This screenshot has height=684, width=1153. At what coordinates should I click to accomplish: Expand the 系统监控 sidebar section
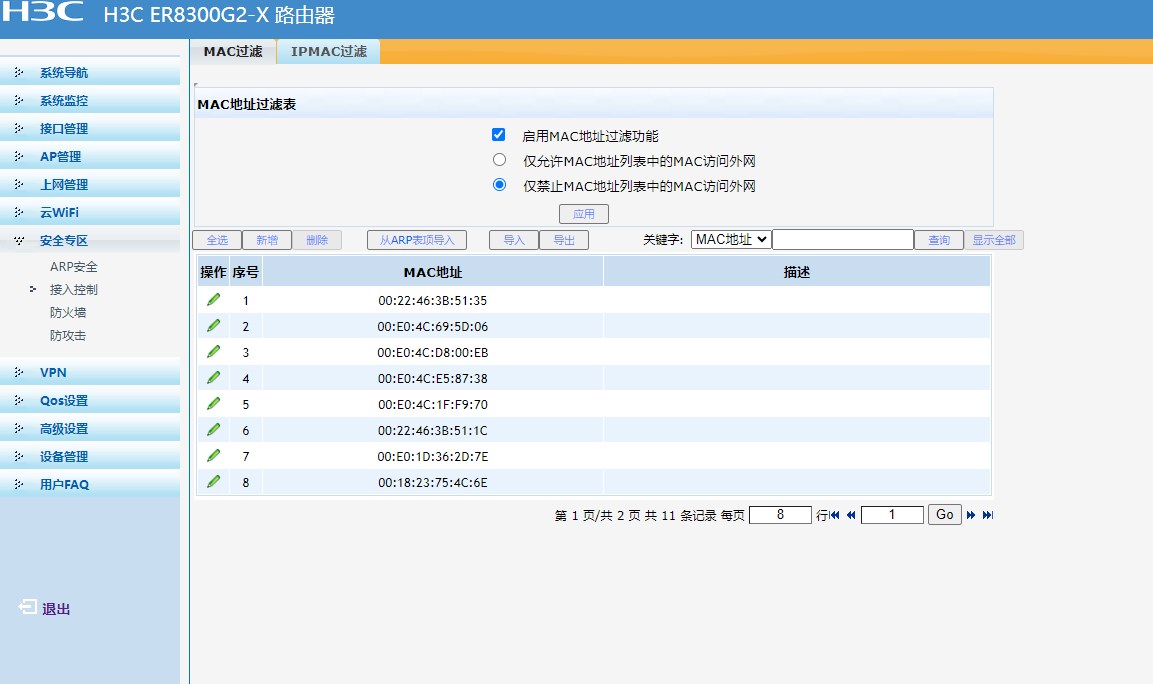coord(63,100)
